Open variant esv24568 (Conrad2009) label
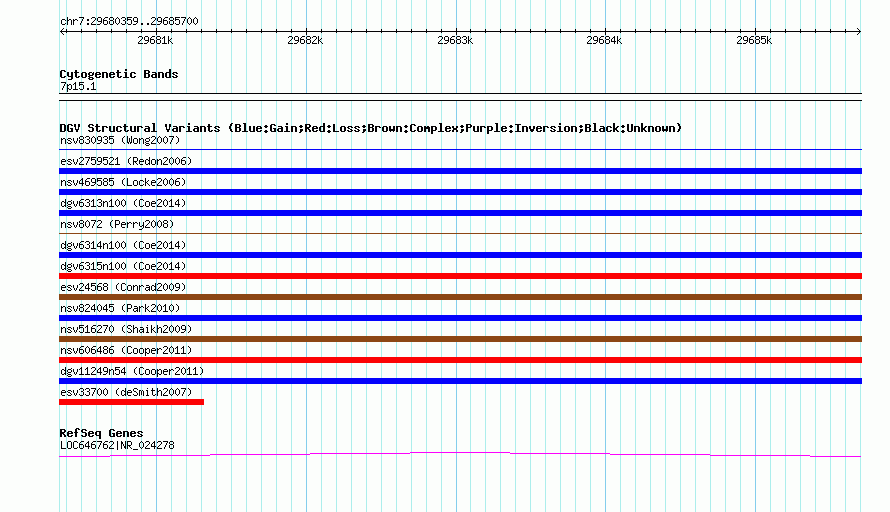 coord(123,287)
